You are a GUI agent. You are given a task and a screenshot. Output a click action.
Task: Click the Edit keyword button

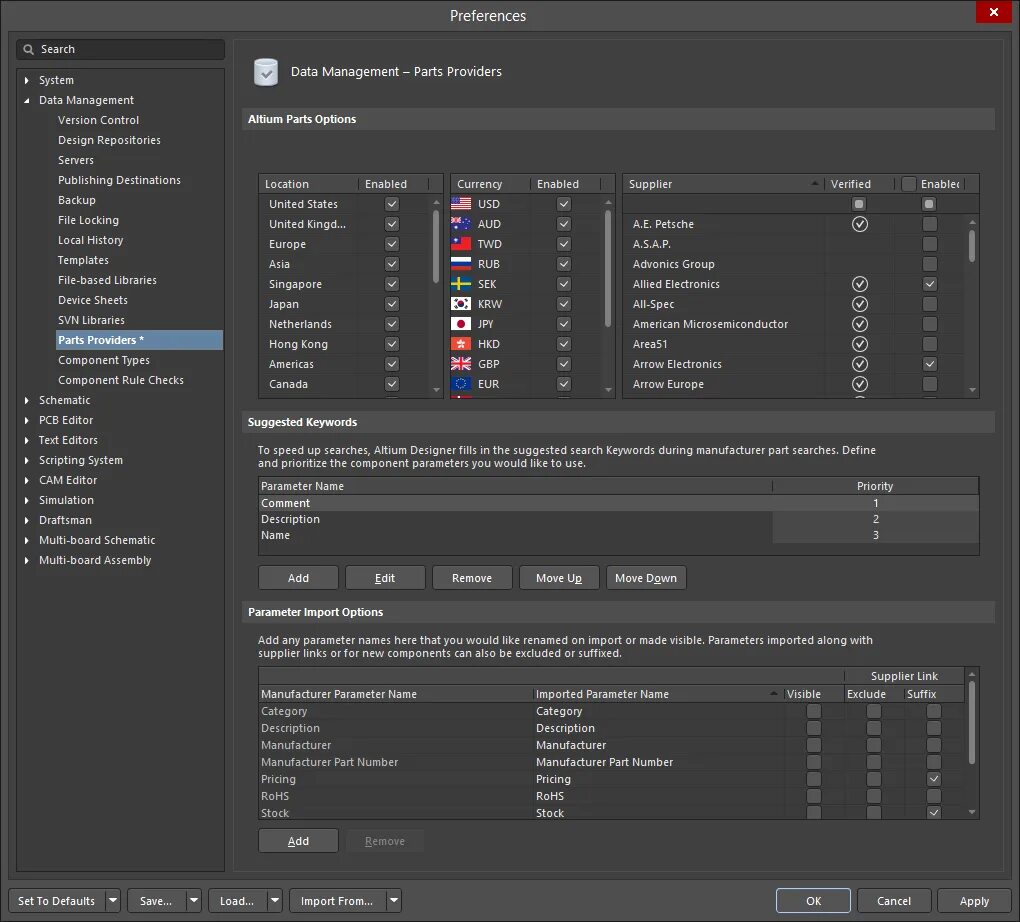[x=385, y=578]
